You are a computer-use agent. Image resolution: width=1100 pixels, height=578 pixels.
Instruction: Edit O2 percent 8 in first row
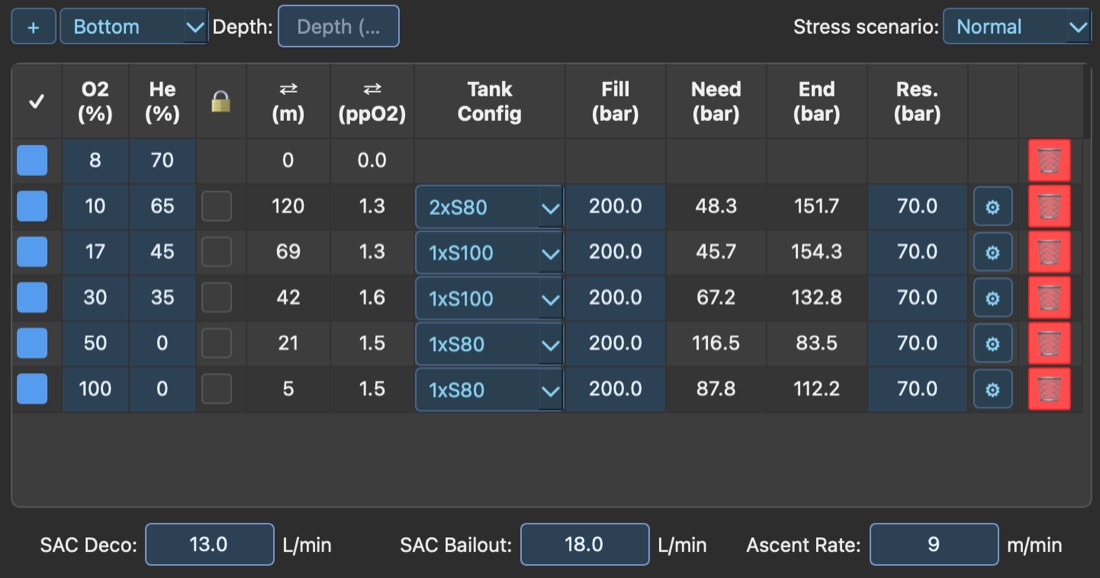[95, 161]
